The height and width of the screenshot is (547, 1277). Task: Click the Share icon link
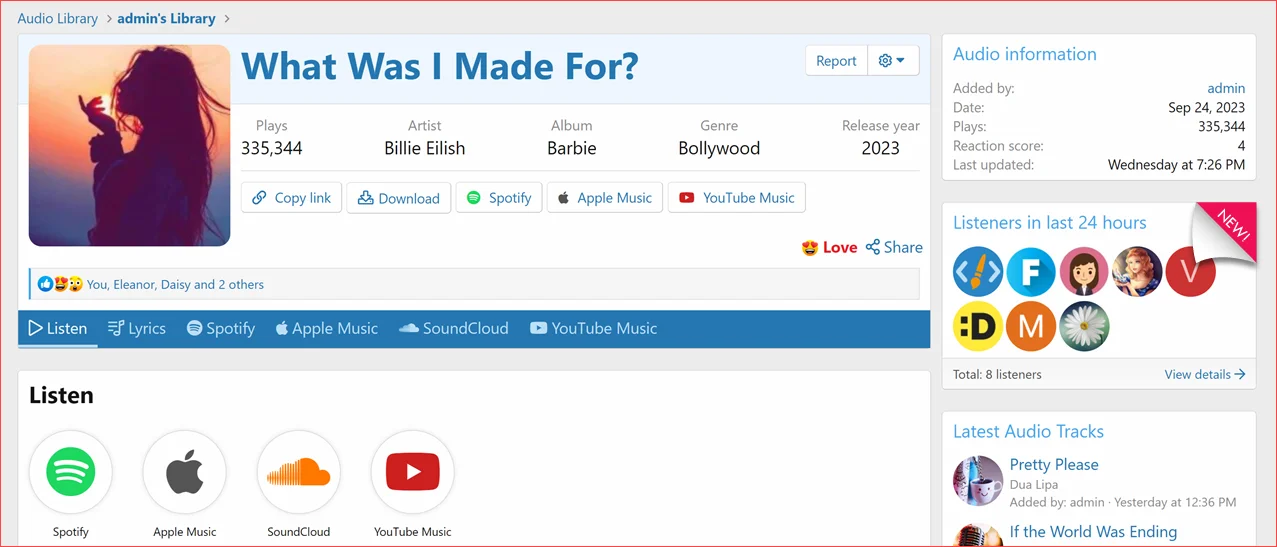coord(894,247)
